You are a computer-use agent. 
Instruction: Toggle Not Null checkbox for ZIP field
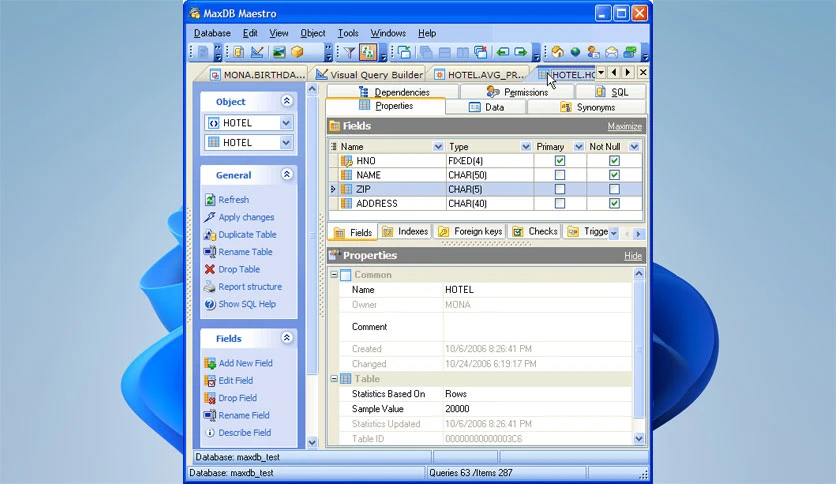614,189
